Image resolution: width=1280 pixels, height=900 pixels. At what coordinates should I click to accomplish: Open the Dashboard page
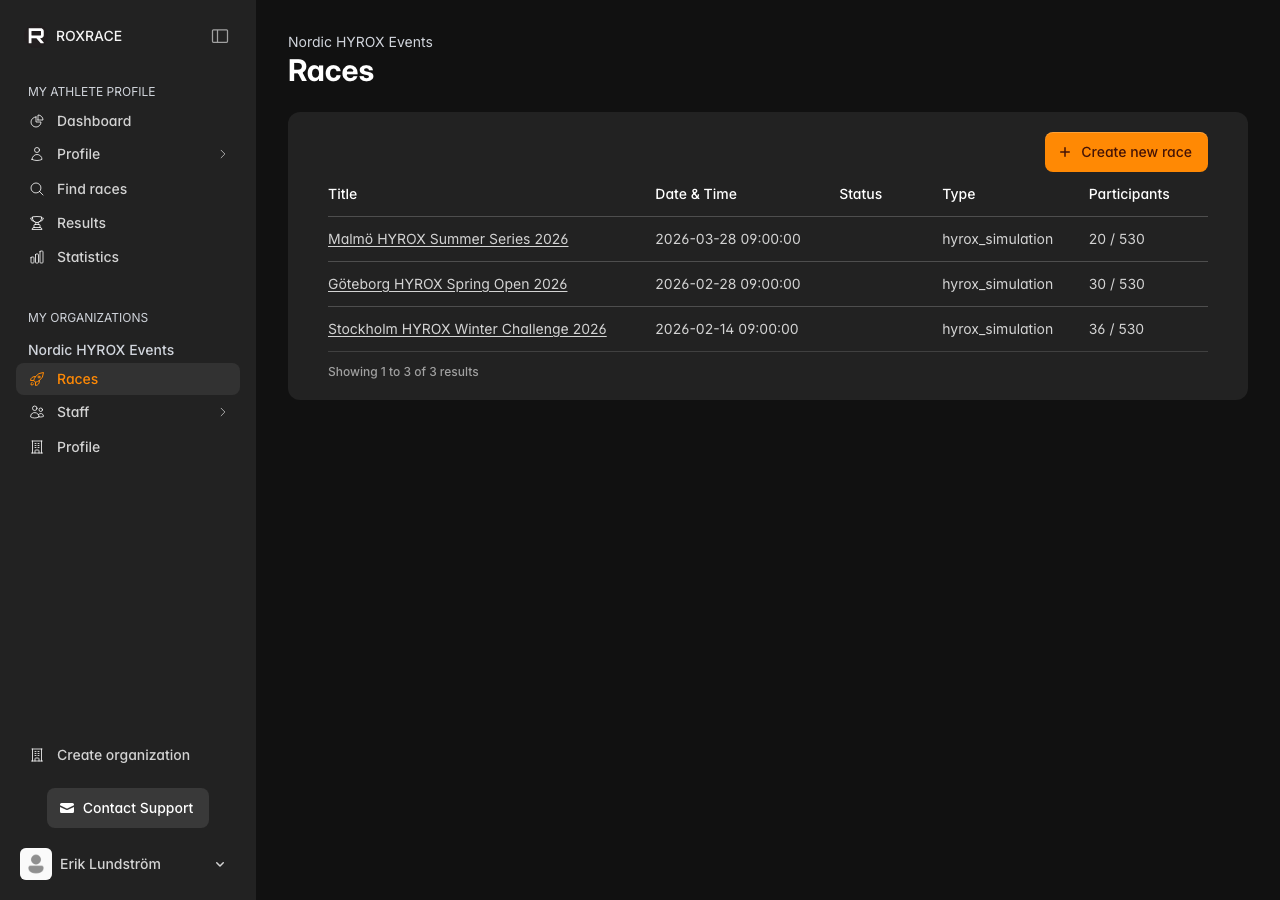tap(128, 121)
